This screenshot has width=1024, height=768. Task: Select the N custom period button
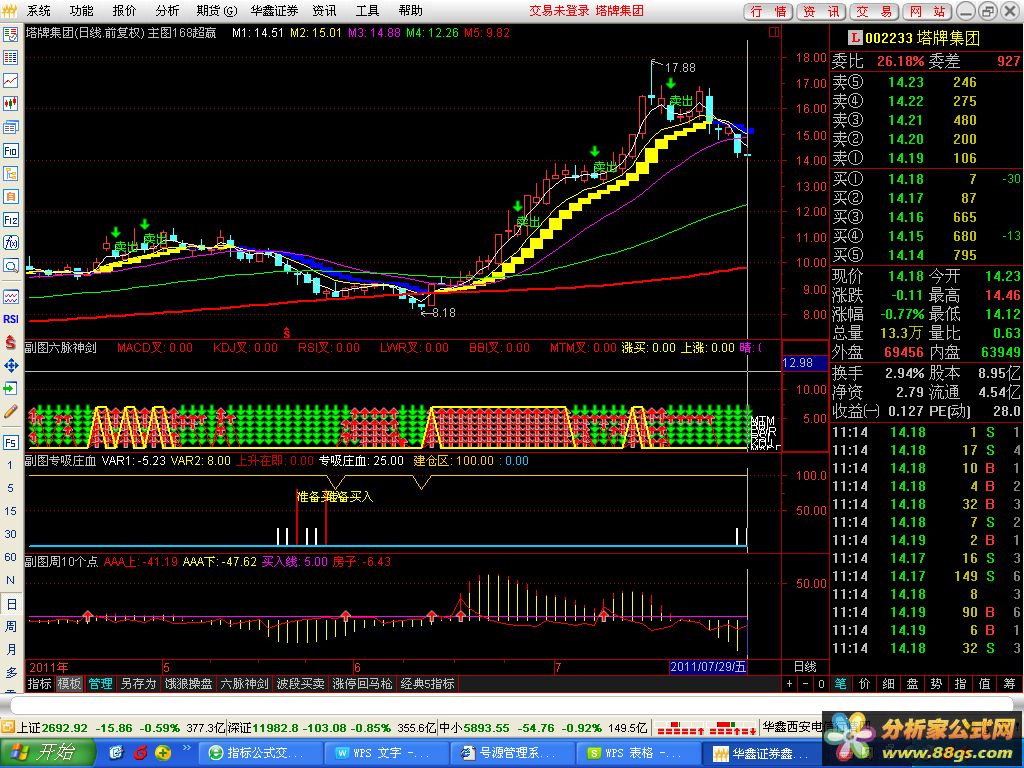click(10, 580)
